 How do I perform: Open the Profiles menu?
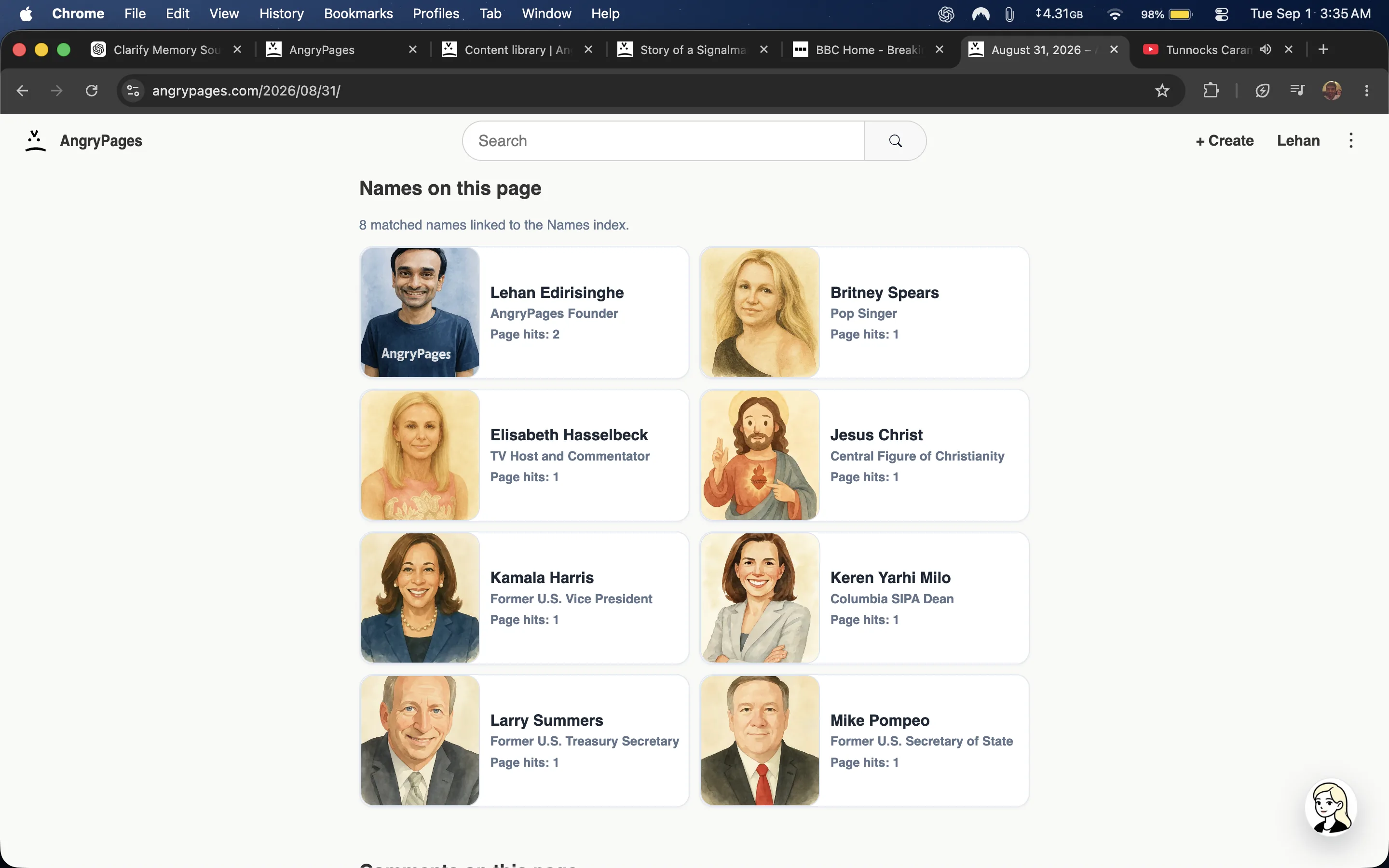pyautogui.click(x=436, y=14)
